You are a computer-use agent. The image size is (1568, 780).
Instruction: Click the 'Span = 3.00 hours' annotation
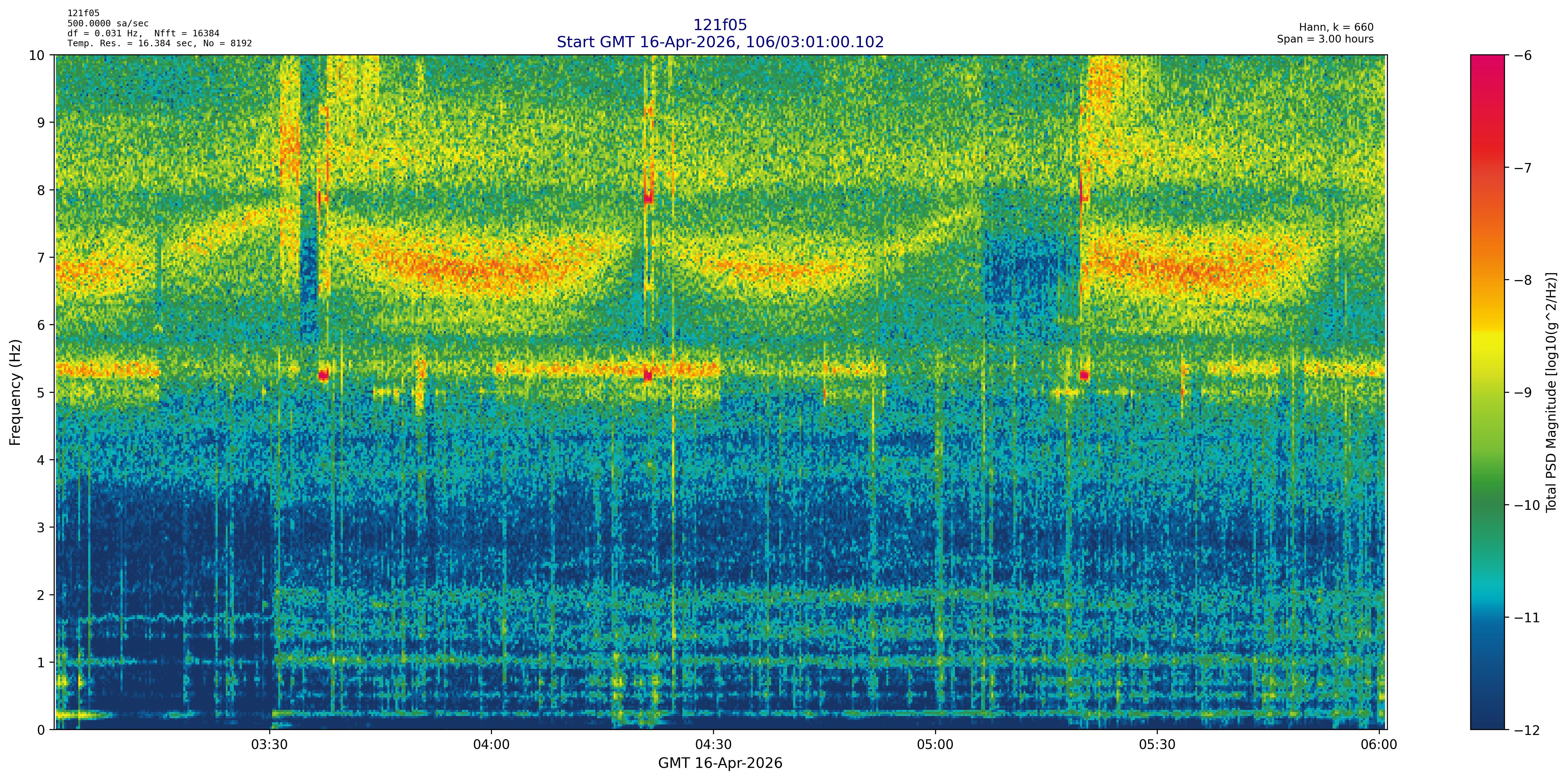(x=1325, y=39)
